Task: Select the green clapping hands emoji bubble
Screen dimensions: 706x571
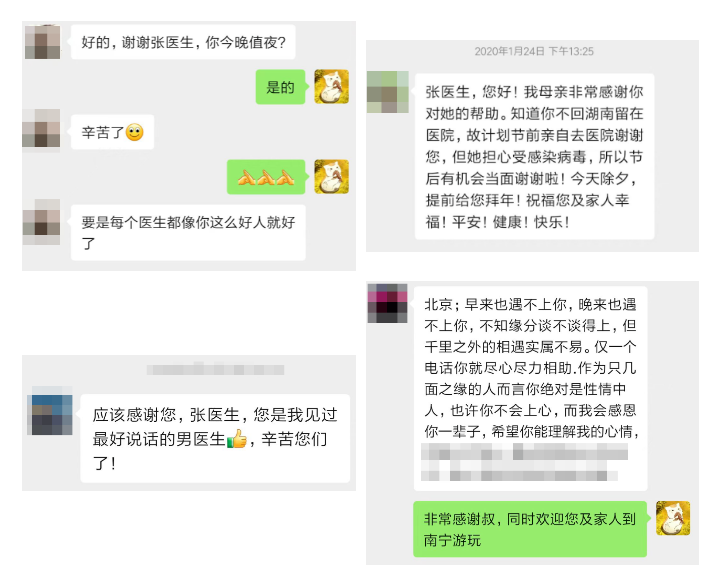Action: coord(266,177)
